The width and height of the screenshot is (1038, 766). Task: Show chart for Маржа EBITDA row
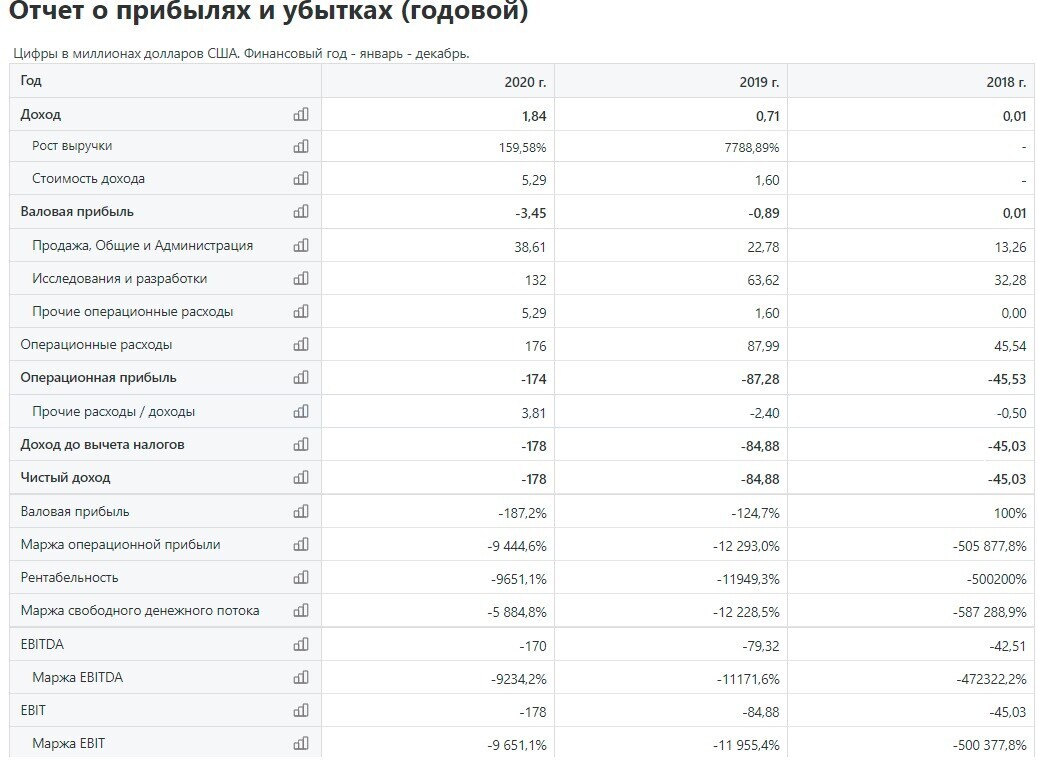click(x=301, y=677)
